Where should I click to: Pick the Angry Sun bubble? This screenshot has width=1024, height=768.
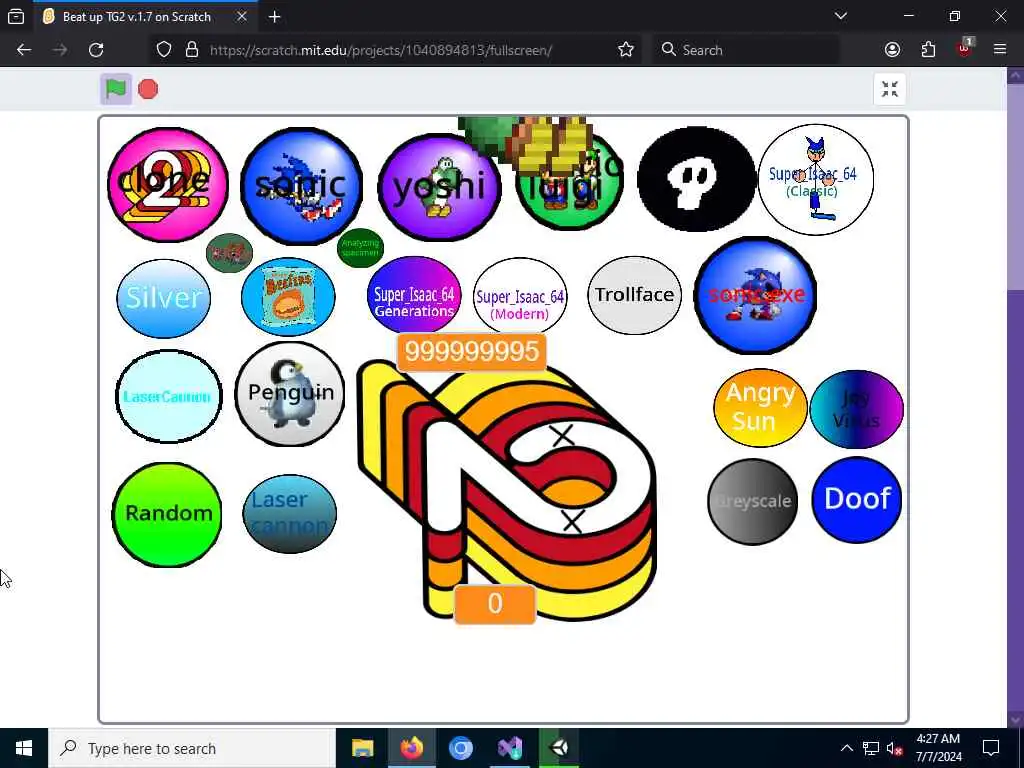point(760,408)
